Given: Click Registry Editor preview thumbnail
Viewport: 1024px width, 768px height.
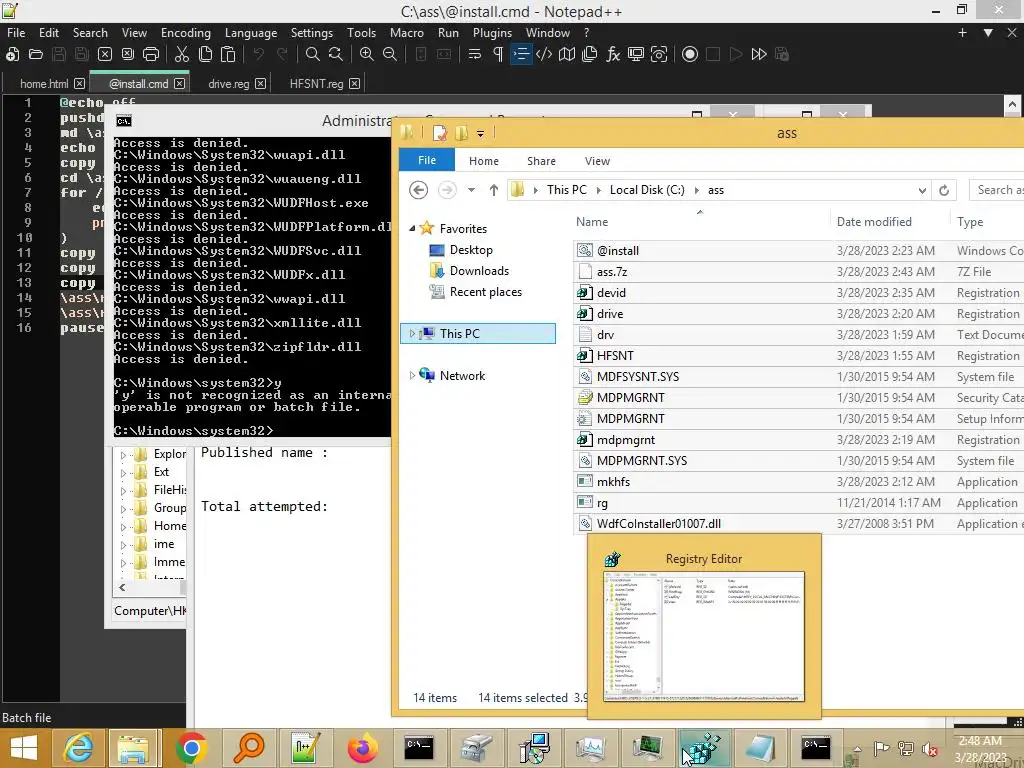Looking at the screenshot, I should 704,637.
